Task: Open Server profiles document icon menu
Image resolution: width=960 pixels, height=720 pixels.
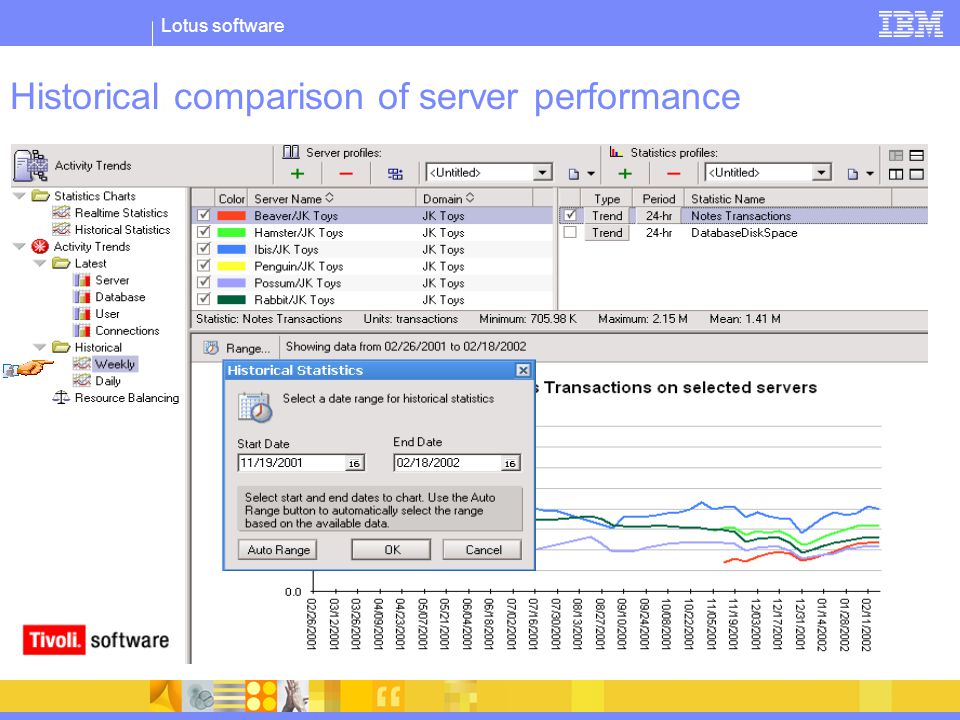Action: pyautogui.click(x=574, y=174)
